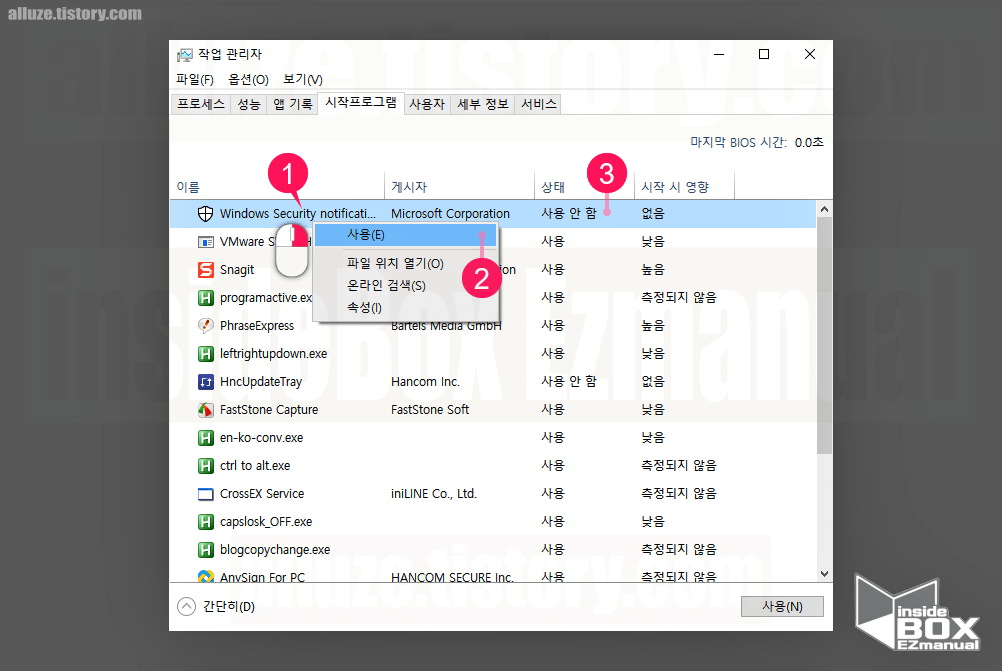Switch to the 서비스 tab
The height and width of the screenshot is (671, 1002).
click(539, 104)
